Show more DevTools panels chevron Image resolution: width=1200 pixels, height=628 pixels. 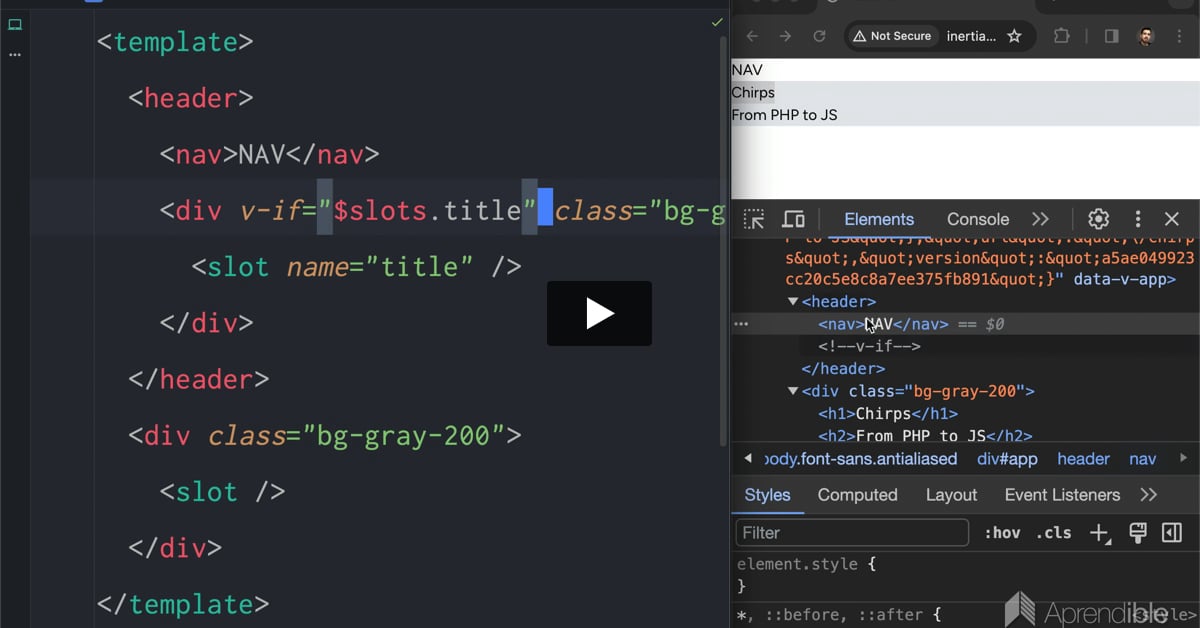(x=1040, y=219)
